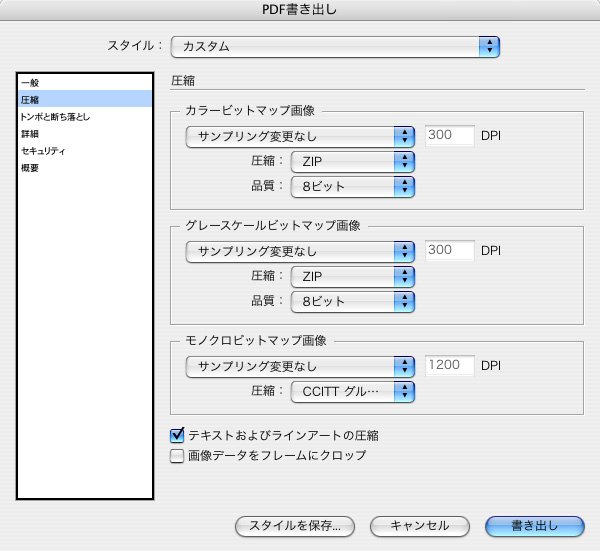
Task: Select 詳細 in the category list
Action: (x=85, y=134)
